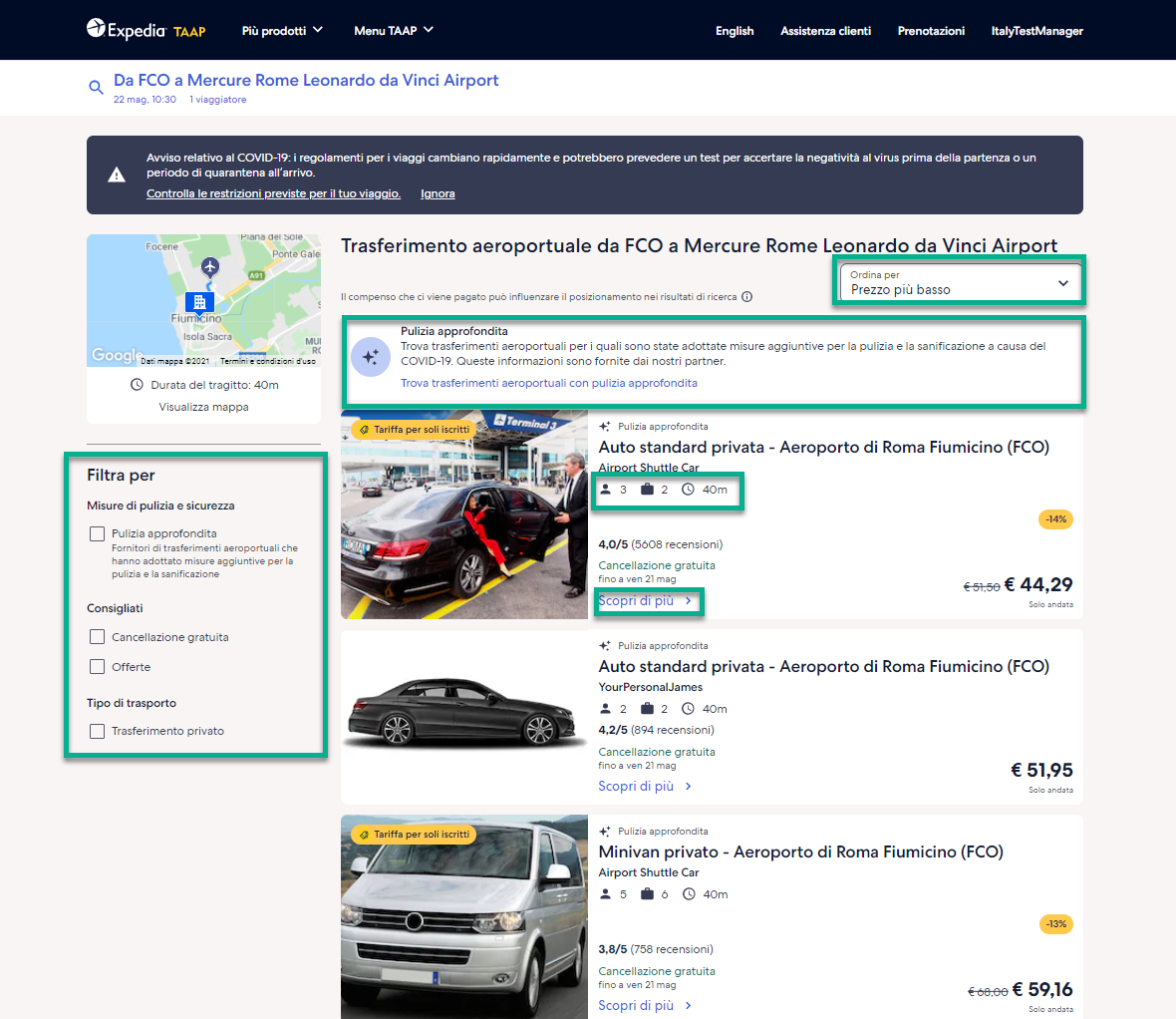Click the 4,2/5 (894 recensioni) rating

656,730
